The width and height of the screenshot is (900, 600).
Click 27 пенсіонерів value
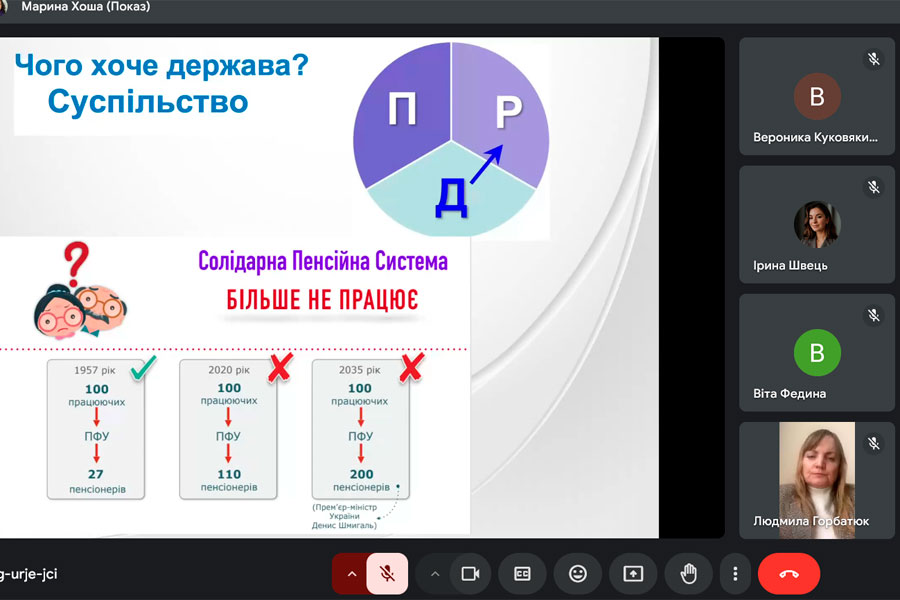pos(97,481)
